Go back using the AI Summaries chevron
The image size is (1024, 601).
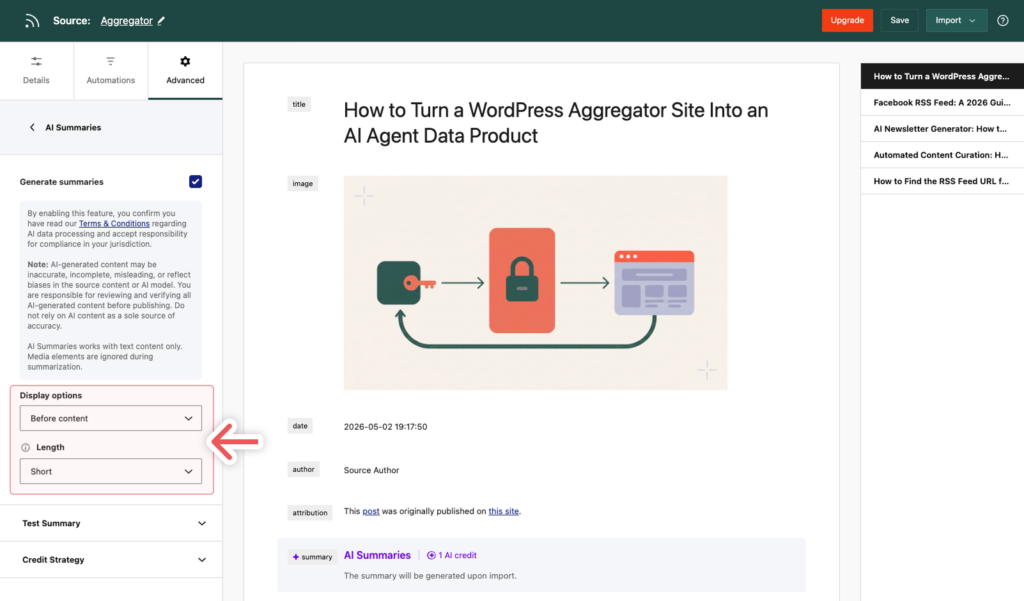pyautogui.click(x=32, y=127)
